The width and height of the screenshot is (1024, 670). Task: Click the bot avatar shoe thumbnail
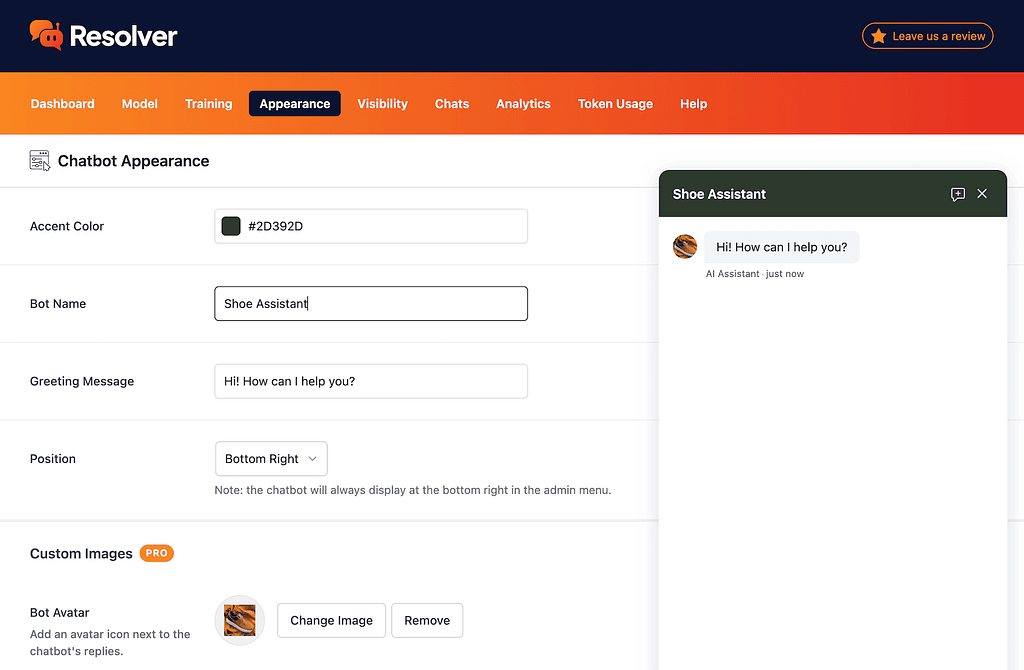tap(240, 620)
